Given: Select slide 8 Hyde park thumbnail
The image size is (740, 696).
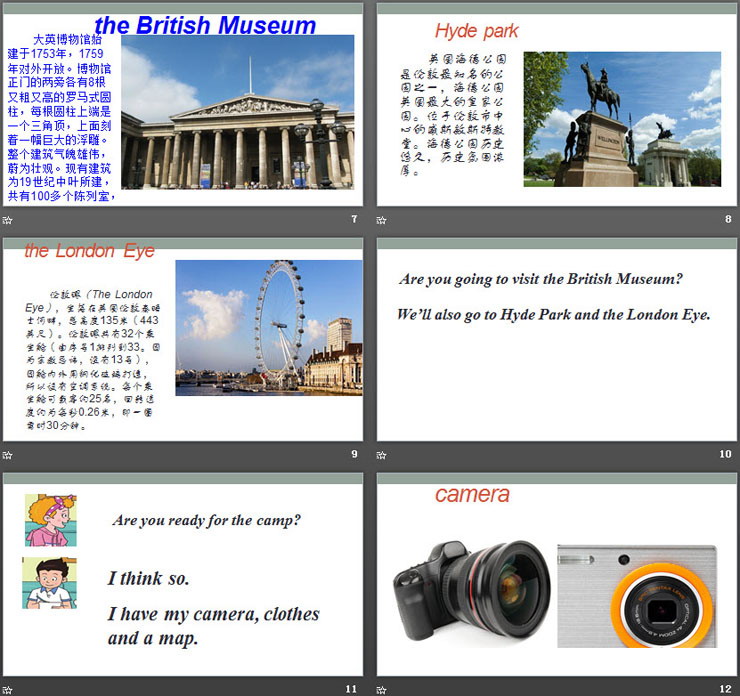Looking at the screenshot, I should [x=556, y=104].
